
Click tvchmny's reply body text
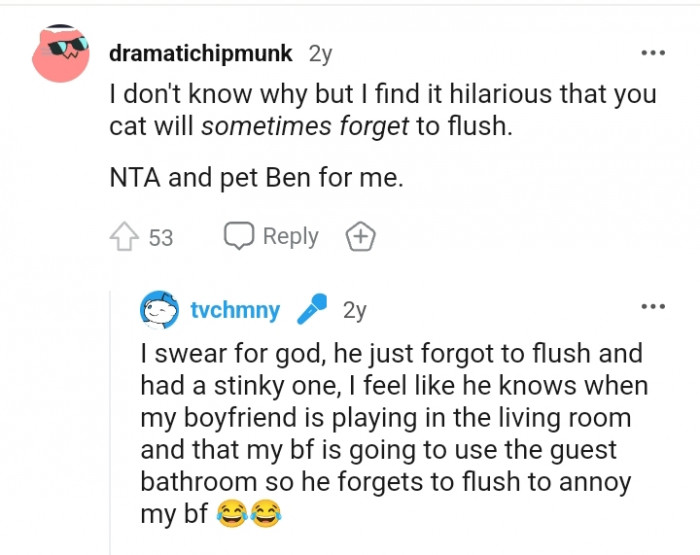point(394,434)
